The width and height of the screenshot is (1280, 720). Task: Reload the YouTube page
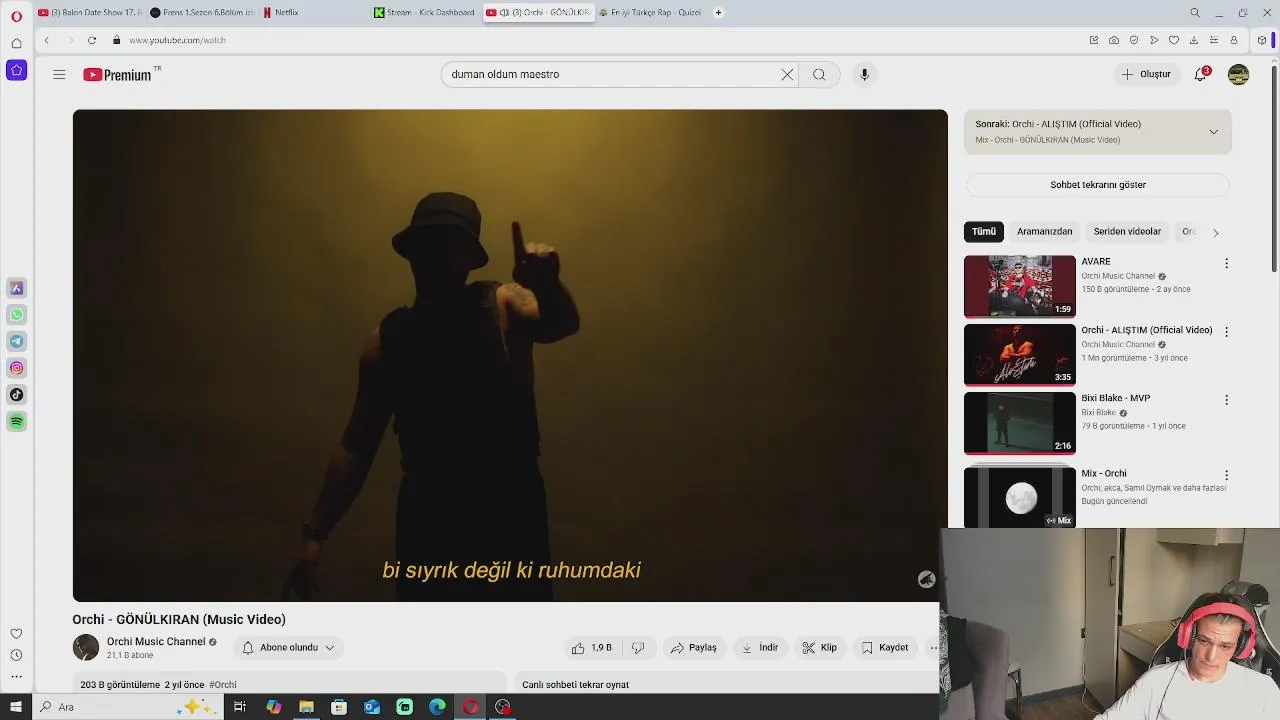pos(92,40)
